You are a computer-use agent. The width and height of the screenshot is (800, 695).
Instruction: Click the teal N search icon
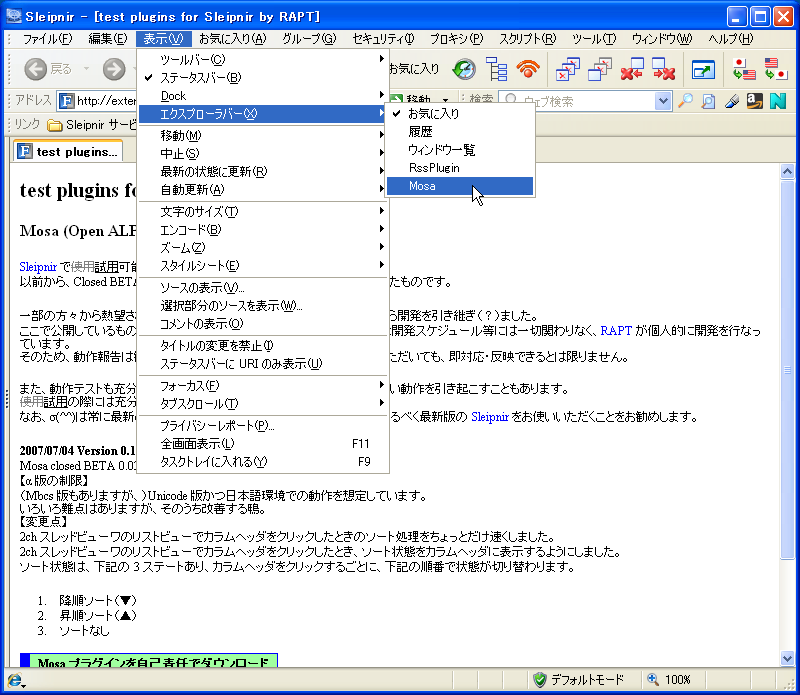pyautogui.click(x=778, y=101)
